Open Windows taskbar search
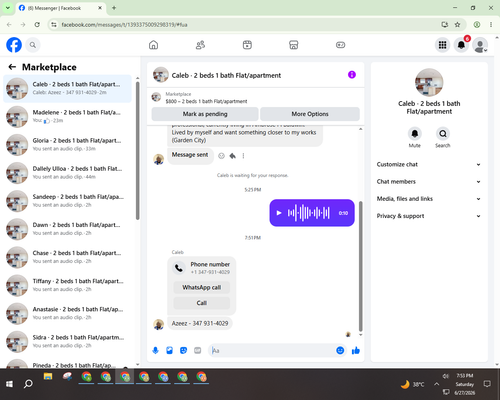Viewport: 500px width, 400px height. click(28, 384)
